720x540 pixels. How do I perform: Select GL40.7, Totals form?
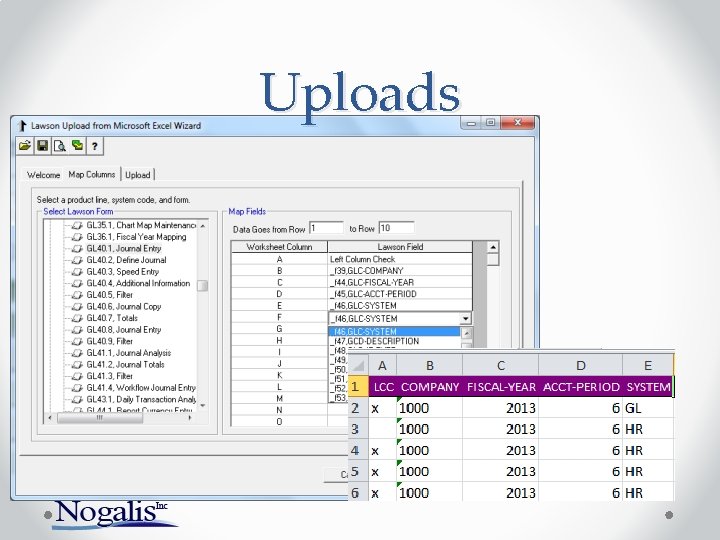point(112,318)
